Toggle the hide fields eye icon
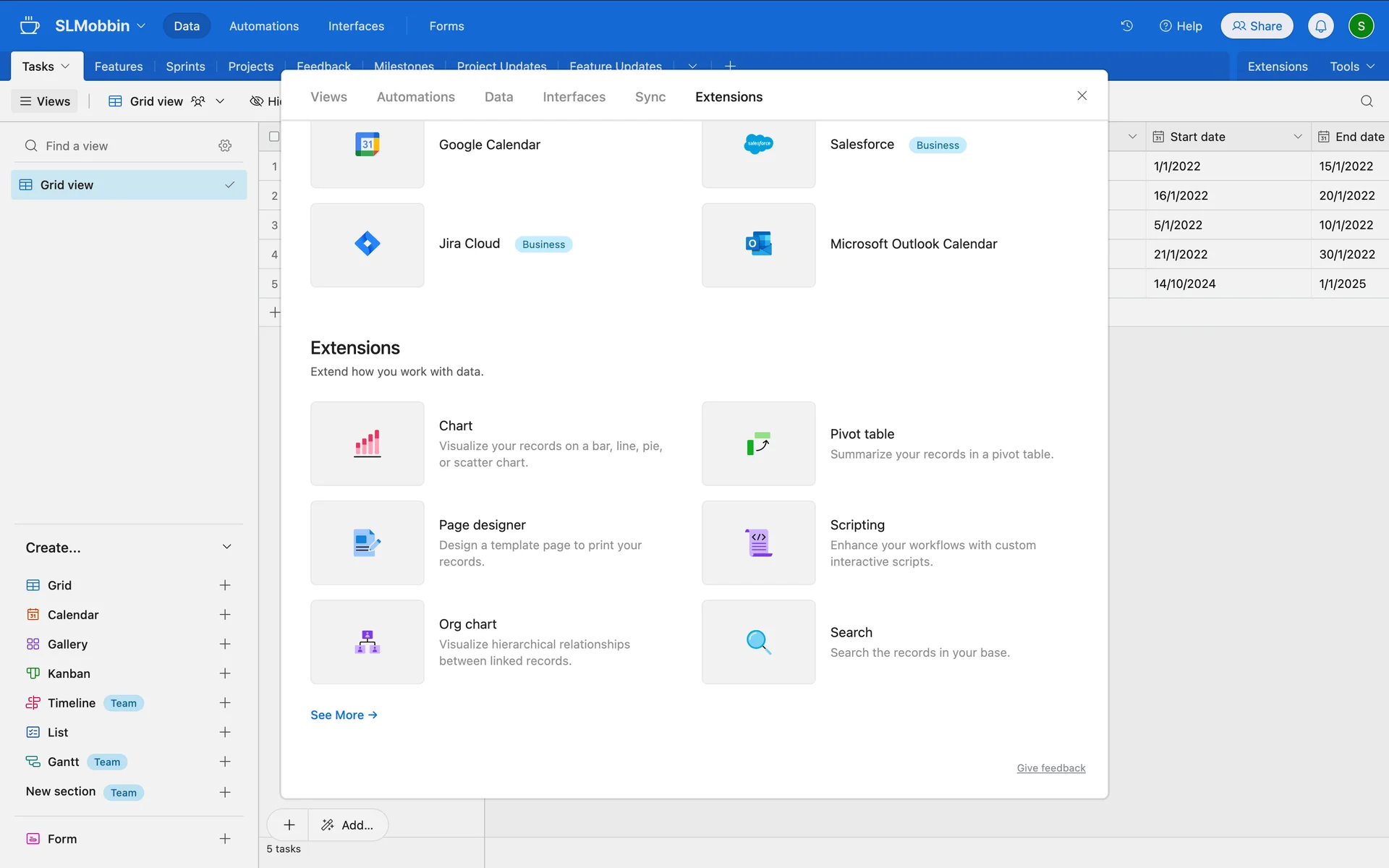The height and width of the screenshot is (868, 1389). pyautogui.click(x=256, y=101)
